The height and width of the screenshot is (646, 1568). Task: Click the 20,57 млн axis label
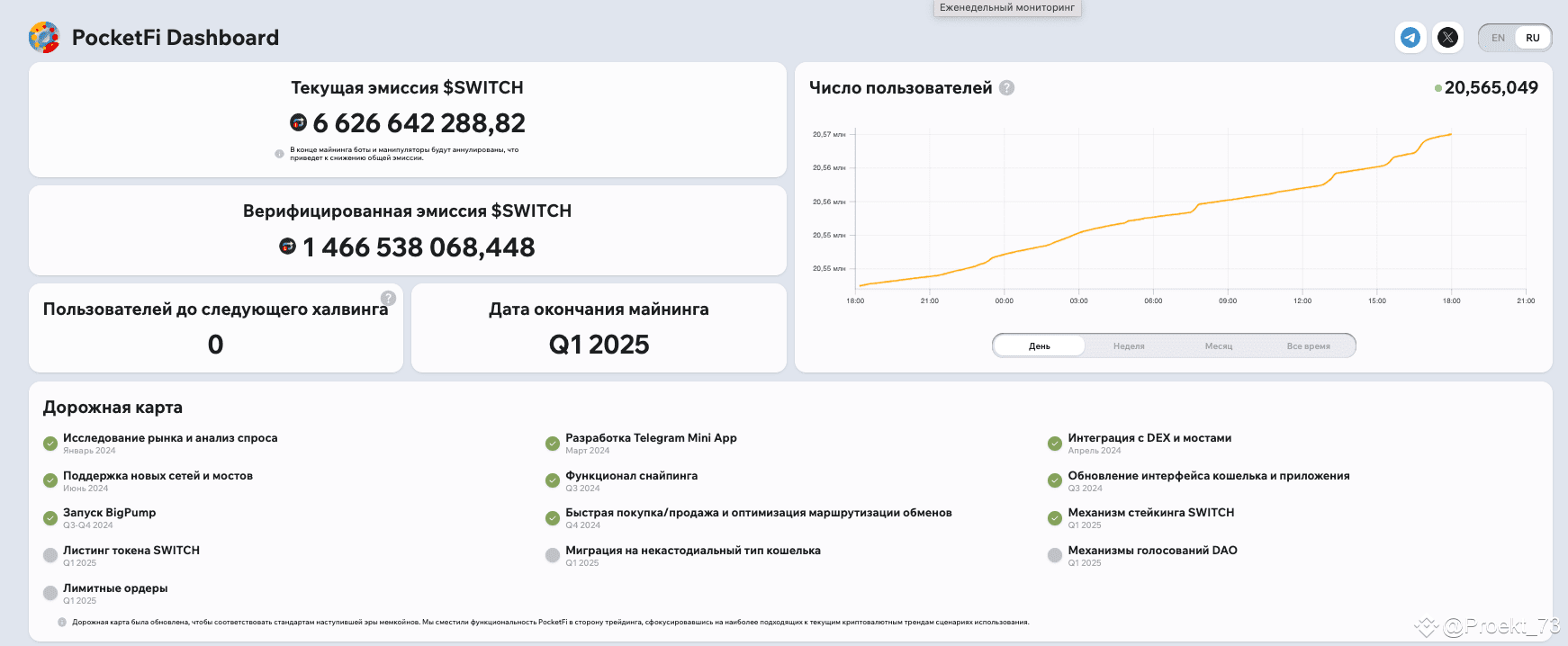click(x=829, y=135)
